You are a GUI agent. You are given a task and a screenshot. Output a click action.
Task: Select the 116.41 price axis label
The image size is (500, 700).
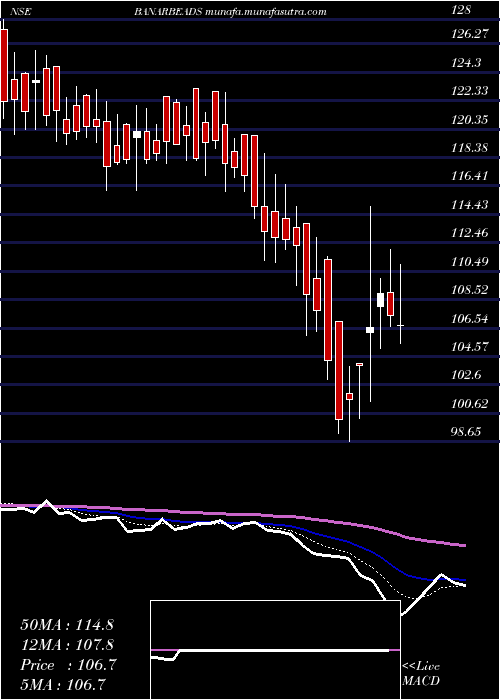468,176
